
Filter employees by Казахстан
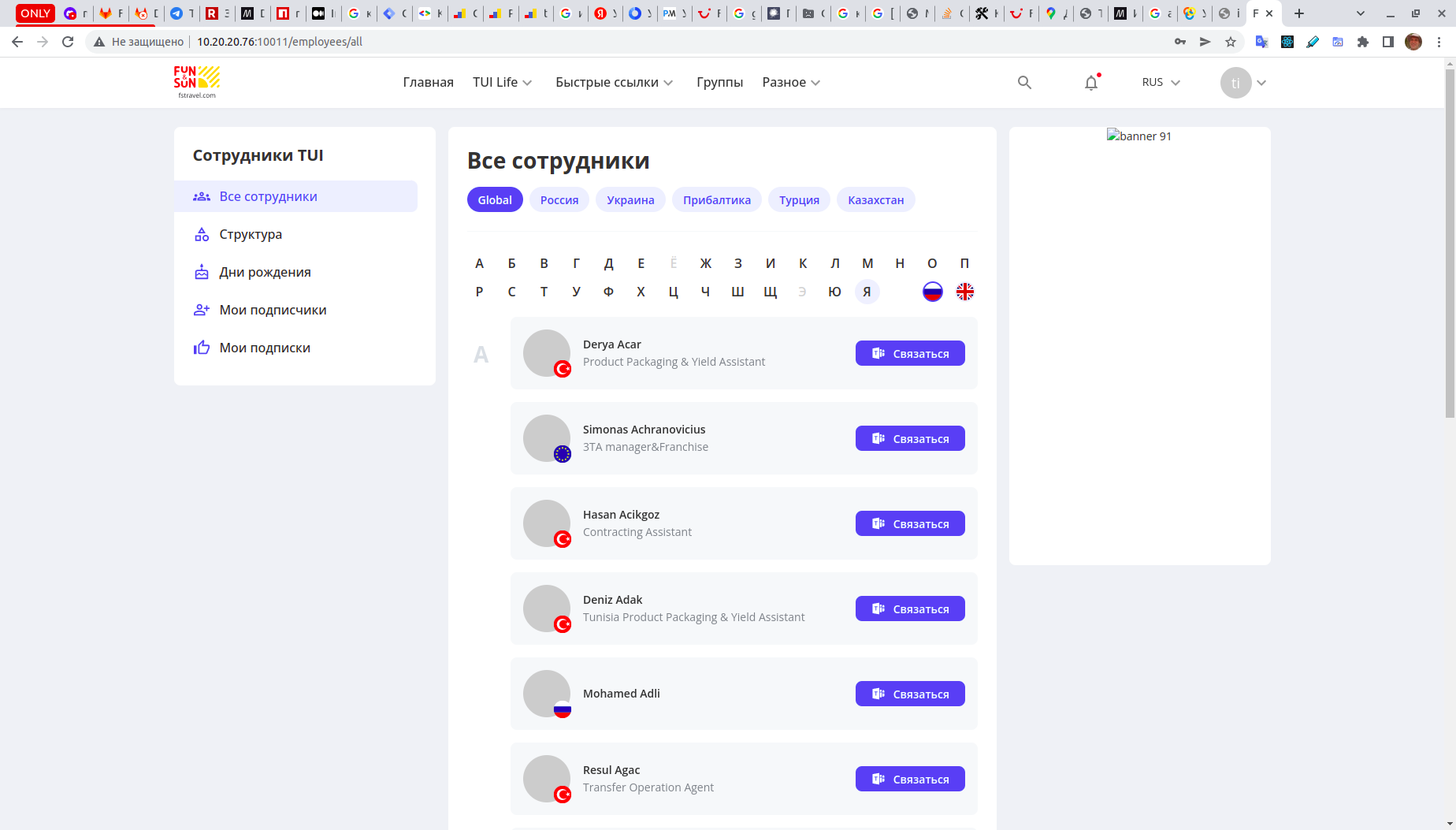click(876, 200)
